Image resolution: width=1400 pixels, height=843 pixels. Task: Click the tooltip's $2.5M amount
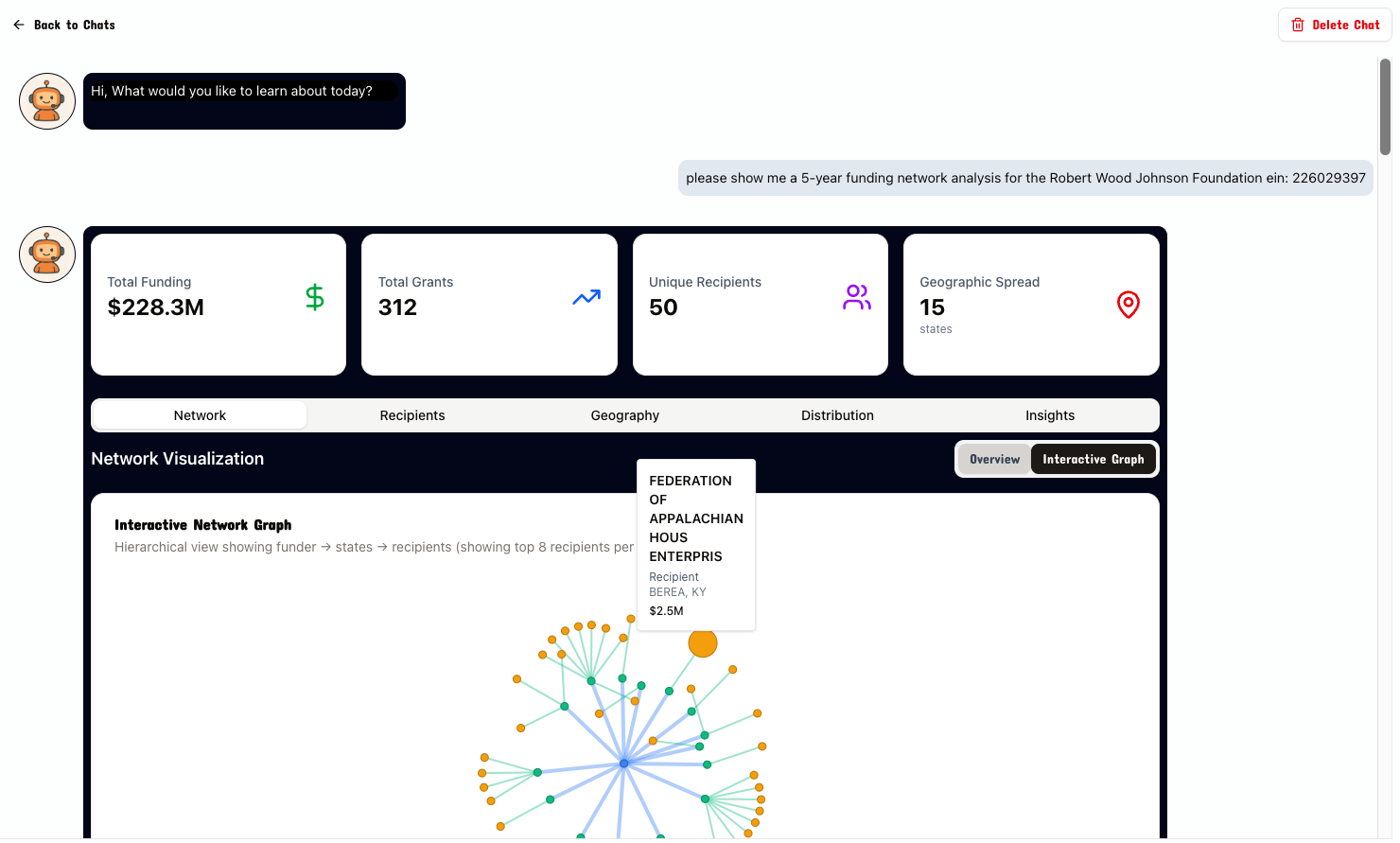pos(666,611)
